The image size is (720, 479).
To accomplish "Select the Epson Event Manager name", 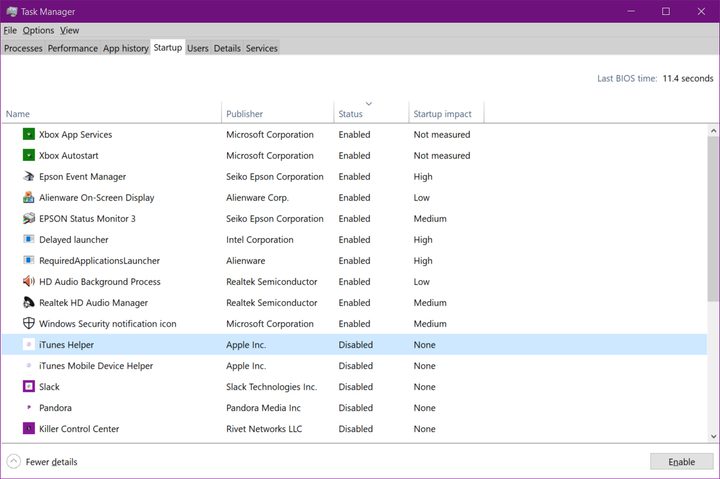I will [82, 177].
